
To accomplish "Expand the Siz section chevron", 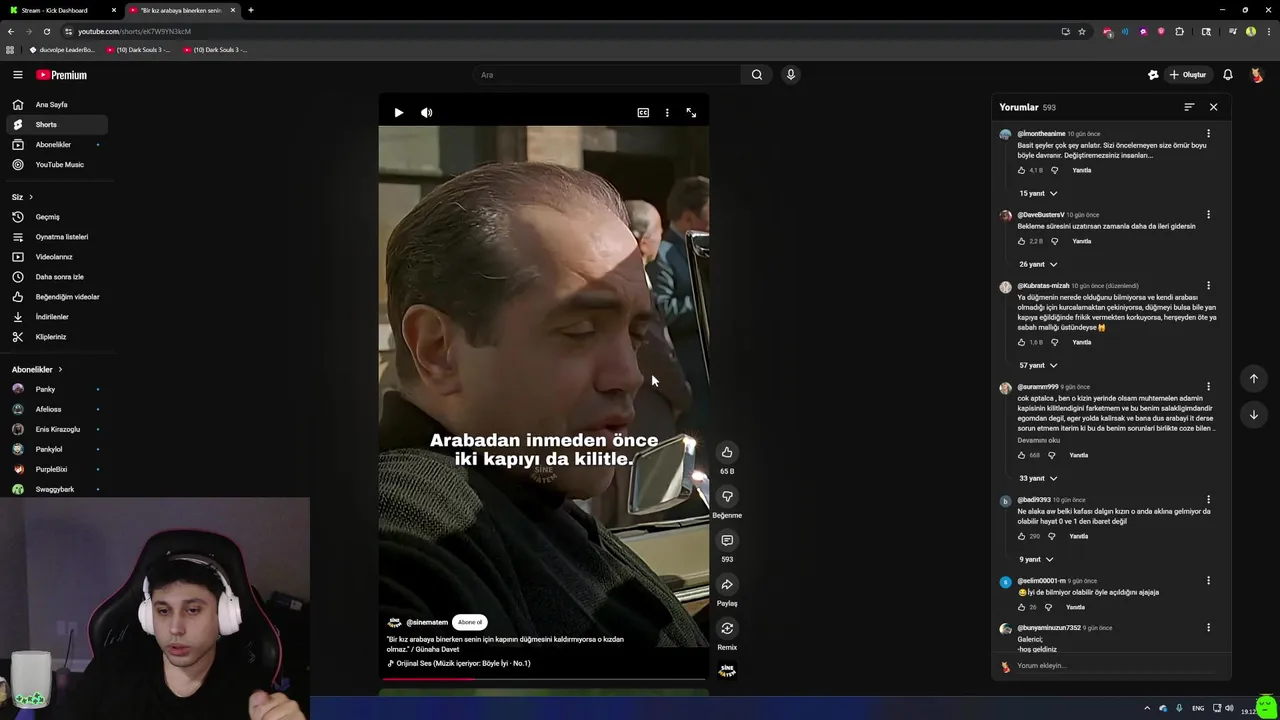I will pyautogui.click(x=31, y=197).
